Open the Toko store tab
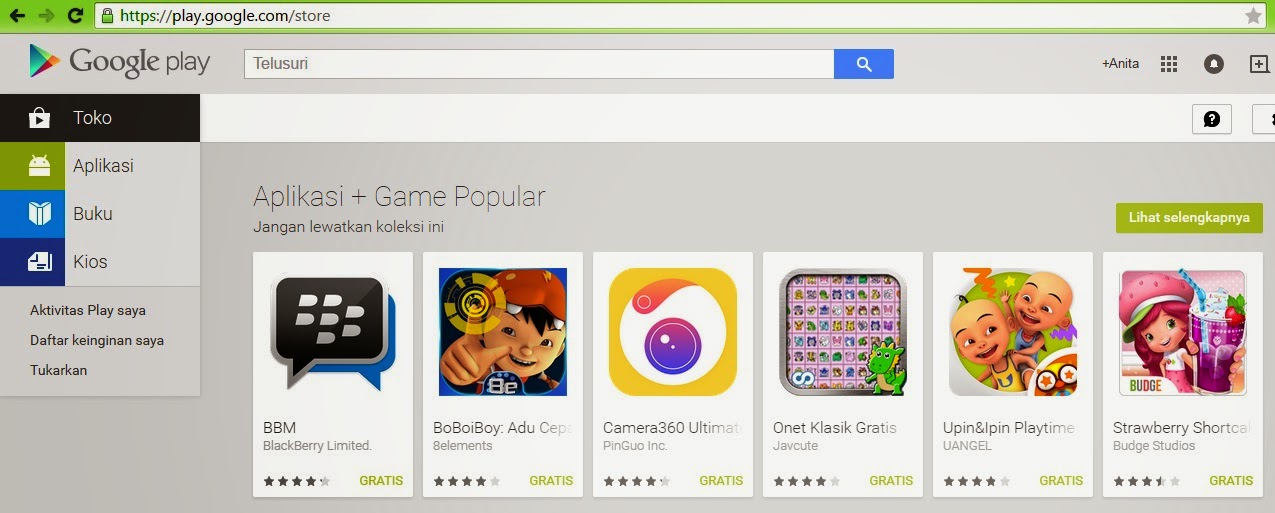 (x=100, y=118)
